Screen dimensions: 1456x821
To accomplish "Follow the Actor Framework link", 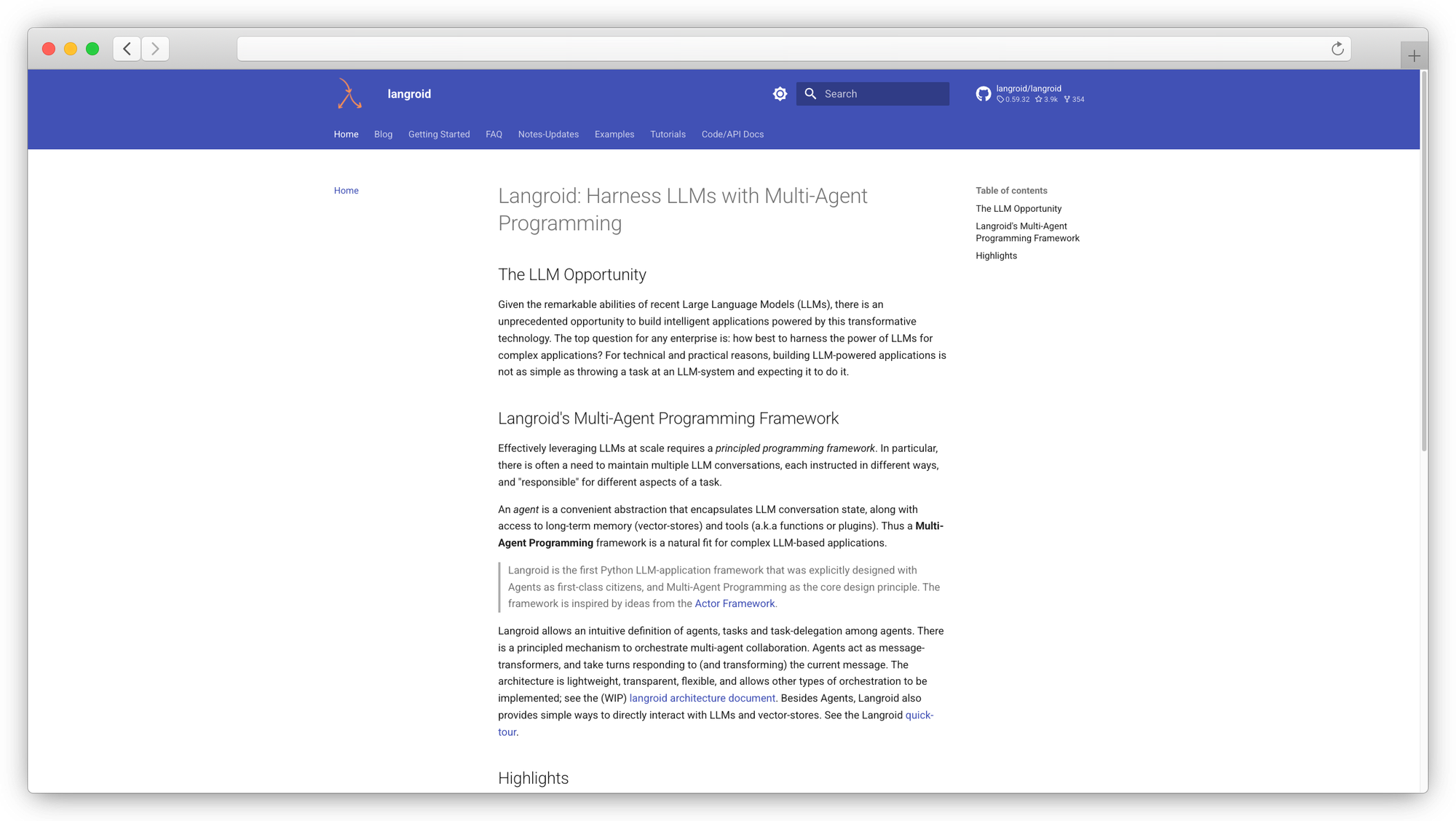I will [x=735, y=604].
